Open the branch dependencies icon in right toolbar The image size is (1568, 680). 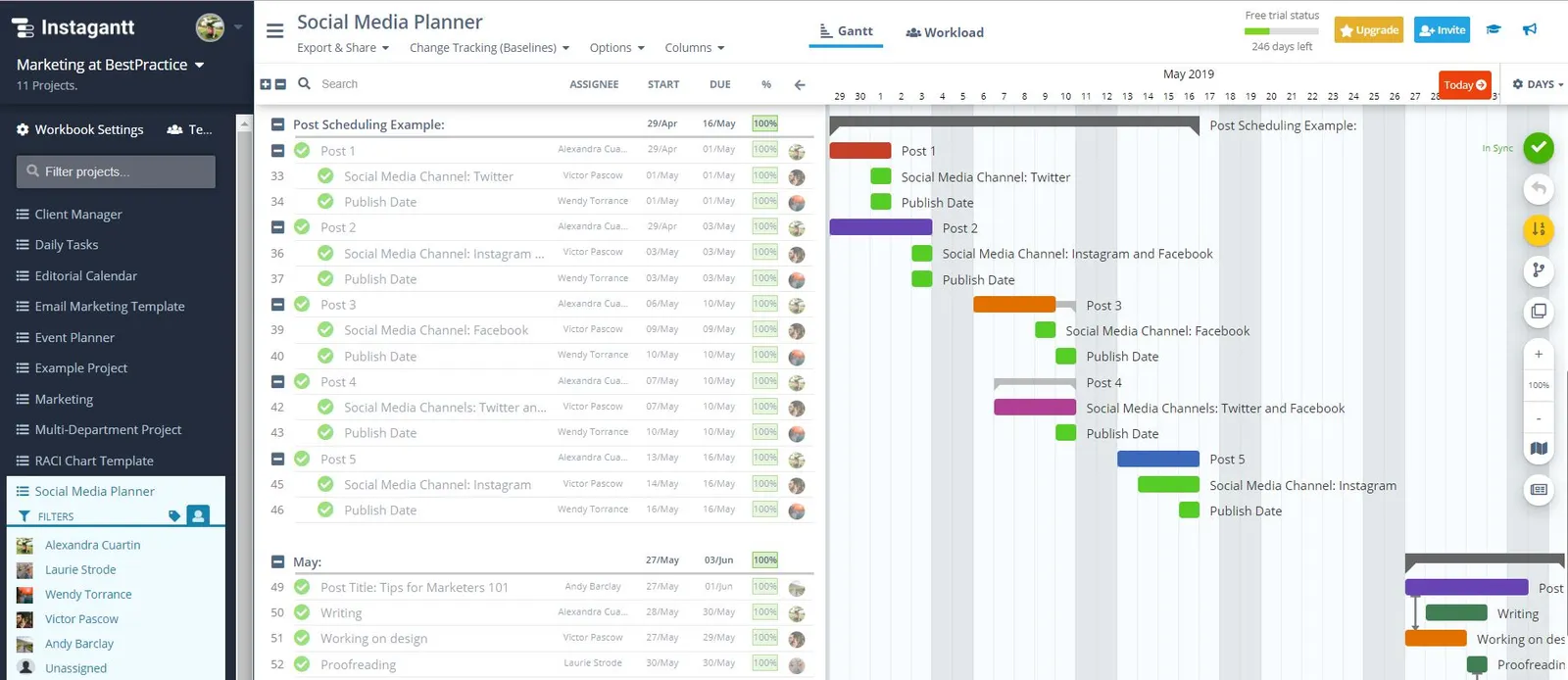(1539, 270)
